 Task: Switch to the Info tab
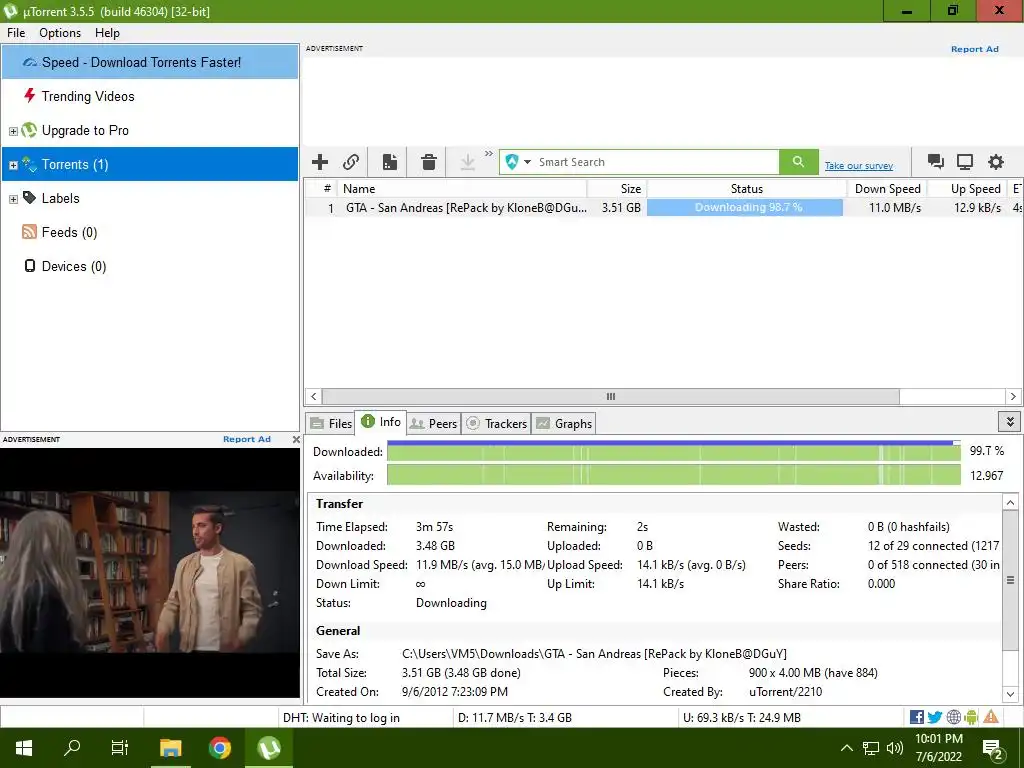(381, 422)
